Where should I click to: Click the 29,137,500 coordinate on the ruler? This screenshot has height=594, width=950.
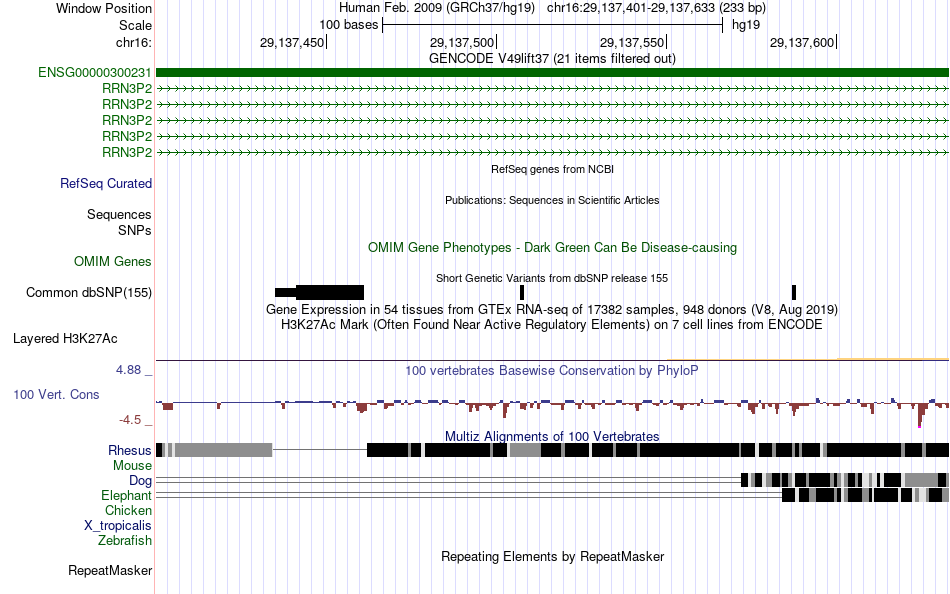pos(462,42)
